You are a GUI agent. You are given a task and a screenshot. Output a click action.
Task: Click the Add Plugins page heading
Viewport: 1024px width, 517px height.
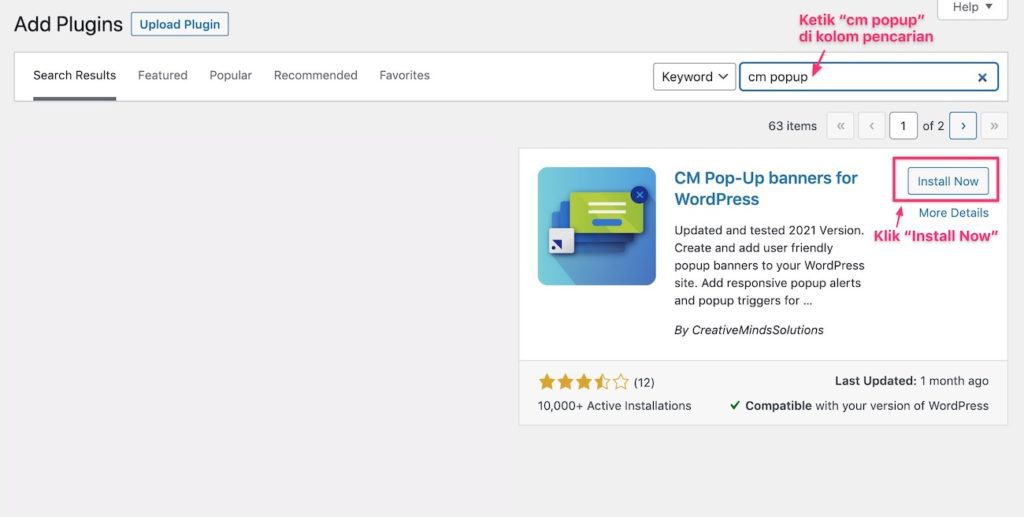point(69,24)
